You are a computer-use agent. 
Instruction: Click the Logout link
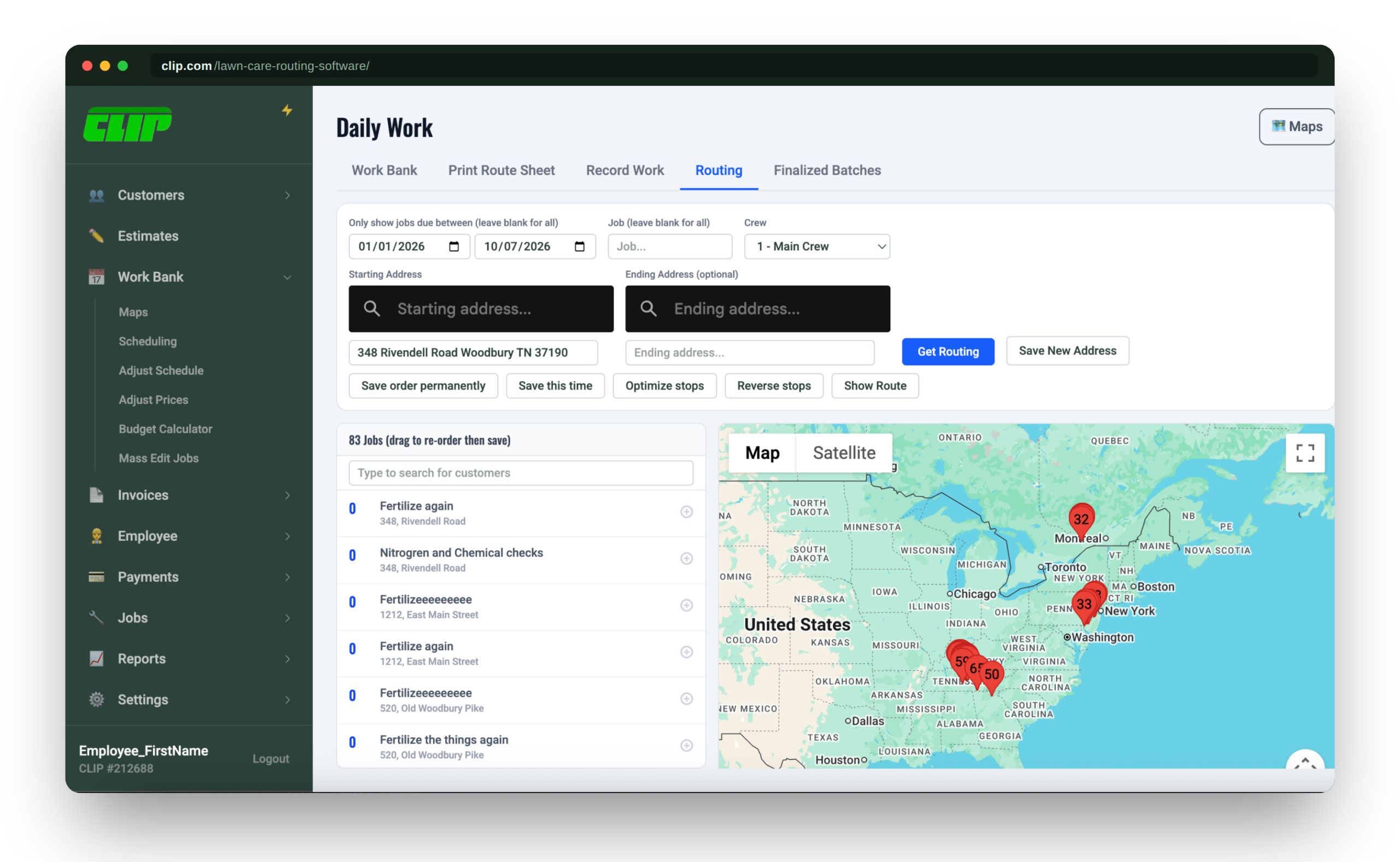271,759
